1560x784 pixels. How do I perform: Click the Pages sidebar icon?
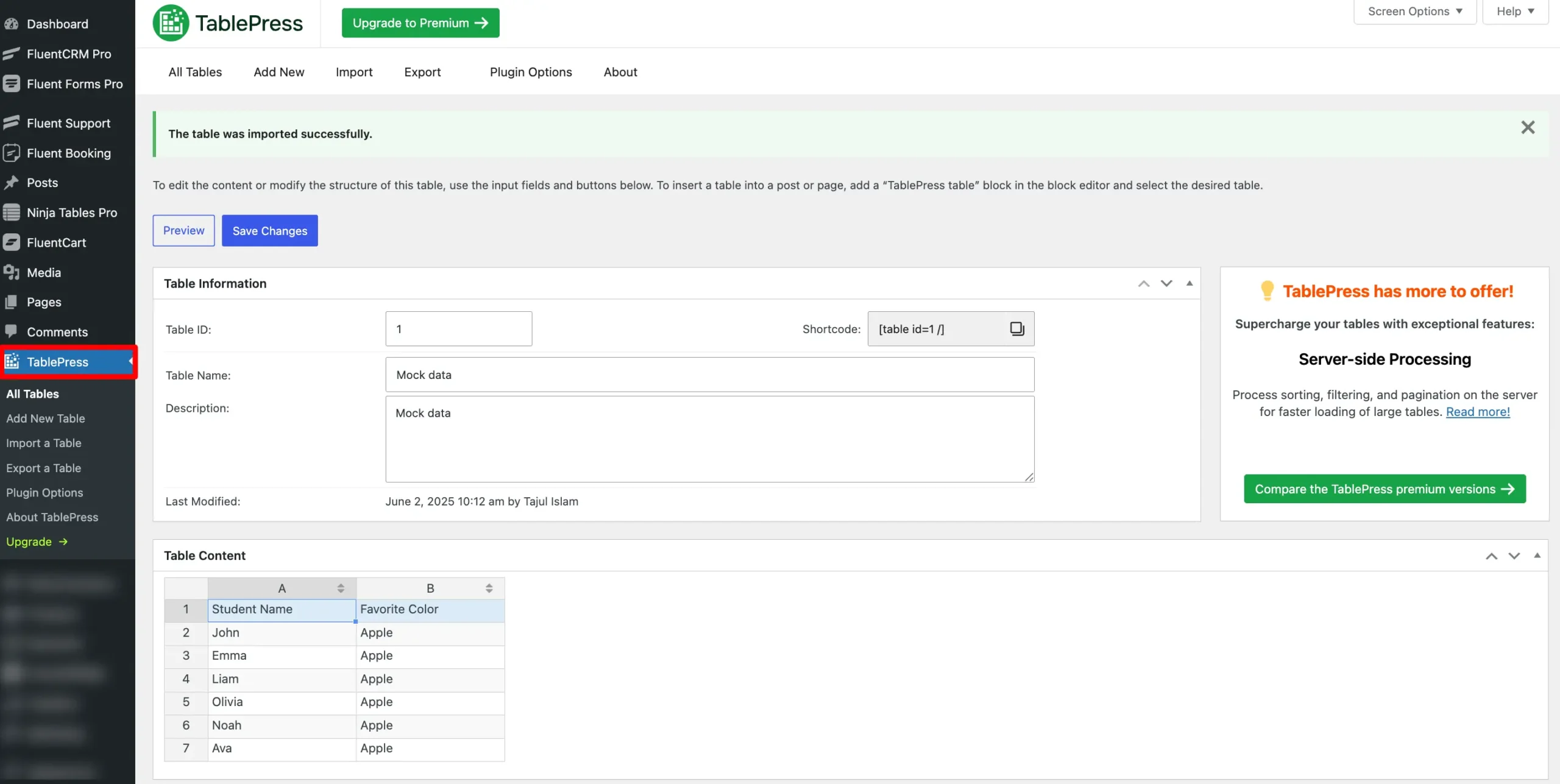click(11, 302)
